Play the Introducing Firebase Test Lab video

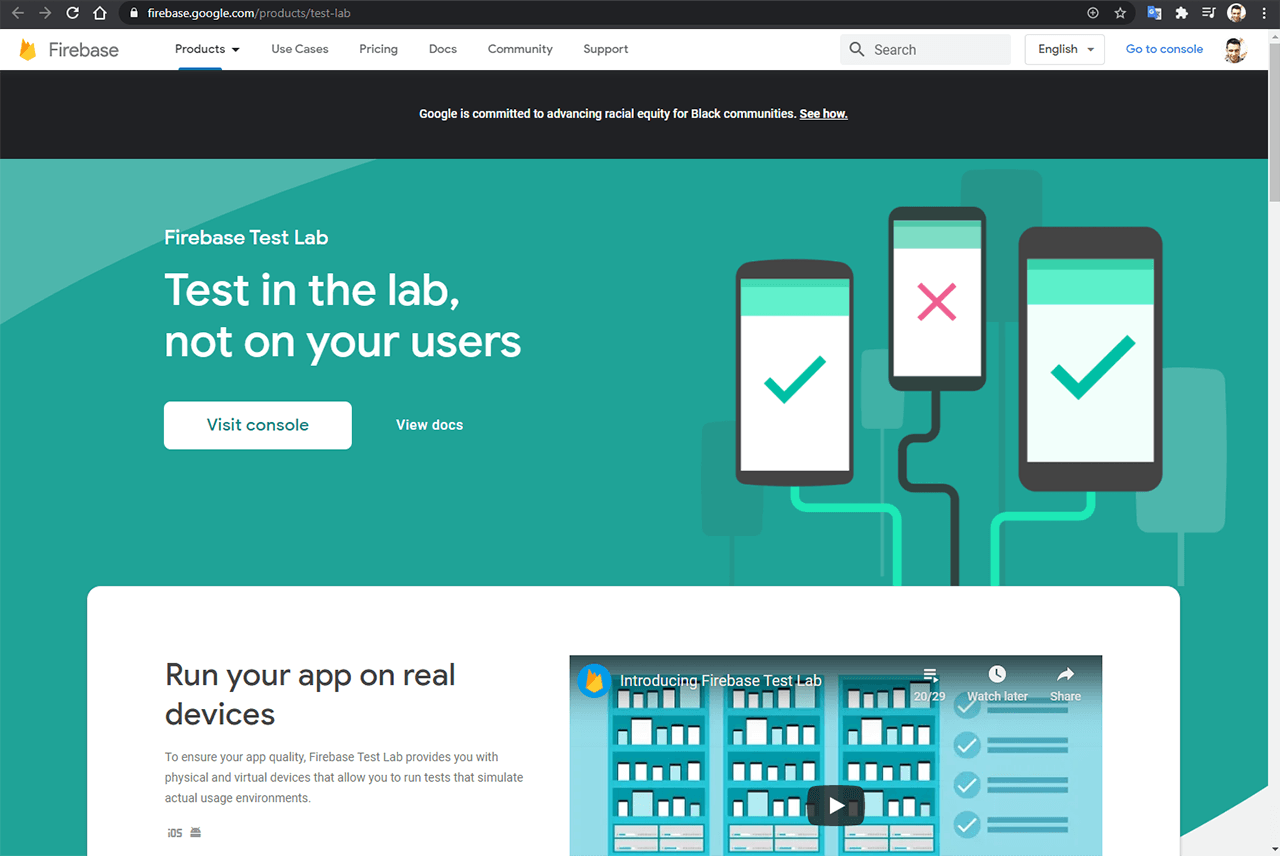click(x=836, y=805)
